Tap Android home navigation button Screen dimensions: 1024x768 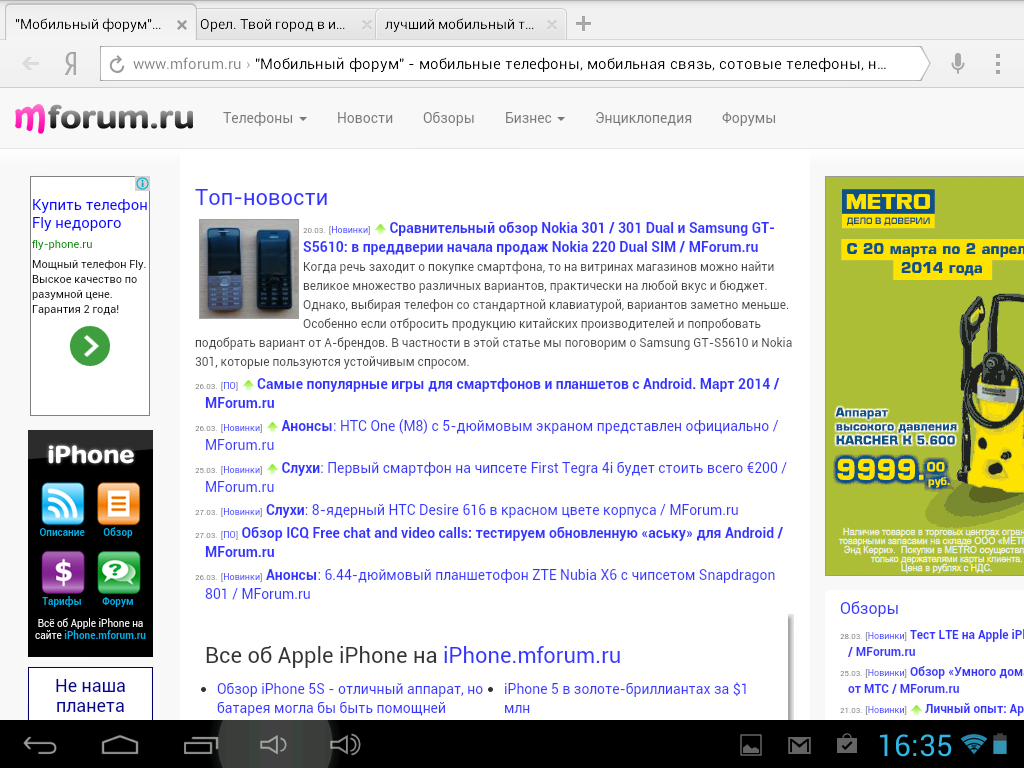[x=120, y=744]
